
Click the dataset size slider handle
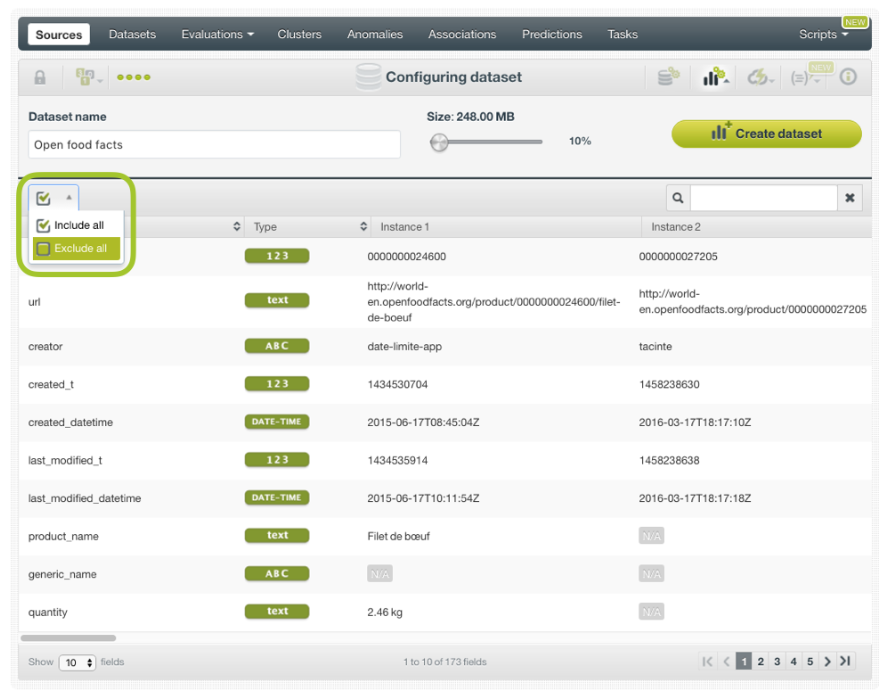pos(439,142)
